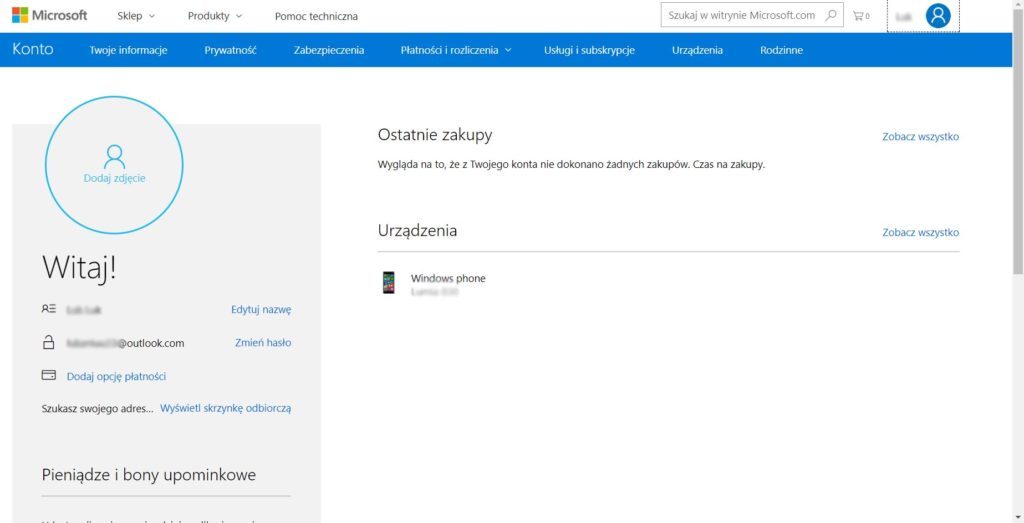1024x523 pixels.
Task: Open Wyświetl skrzynkę odbiorczą link
Action: point(225,408)
